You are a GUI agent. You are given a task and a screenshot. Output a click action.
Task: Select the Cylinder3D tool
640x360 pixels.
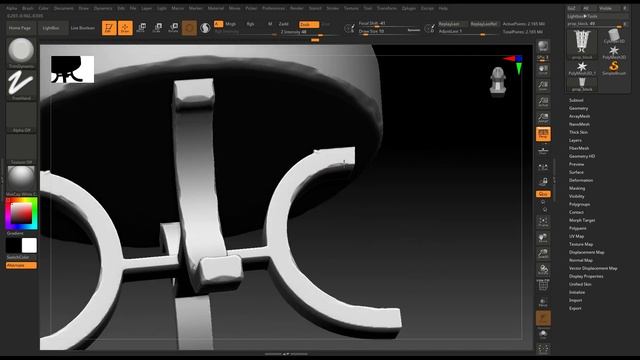613,36
